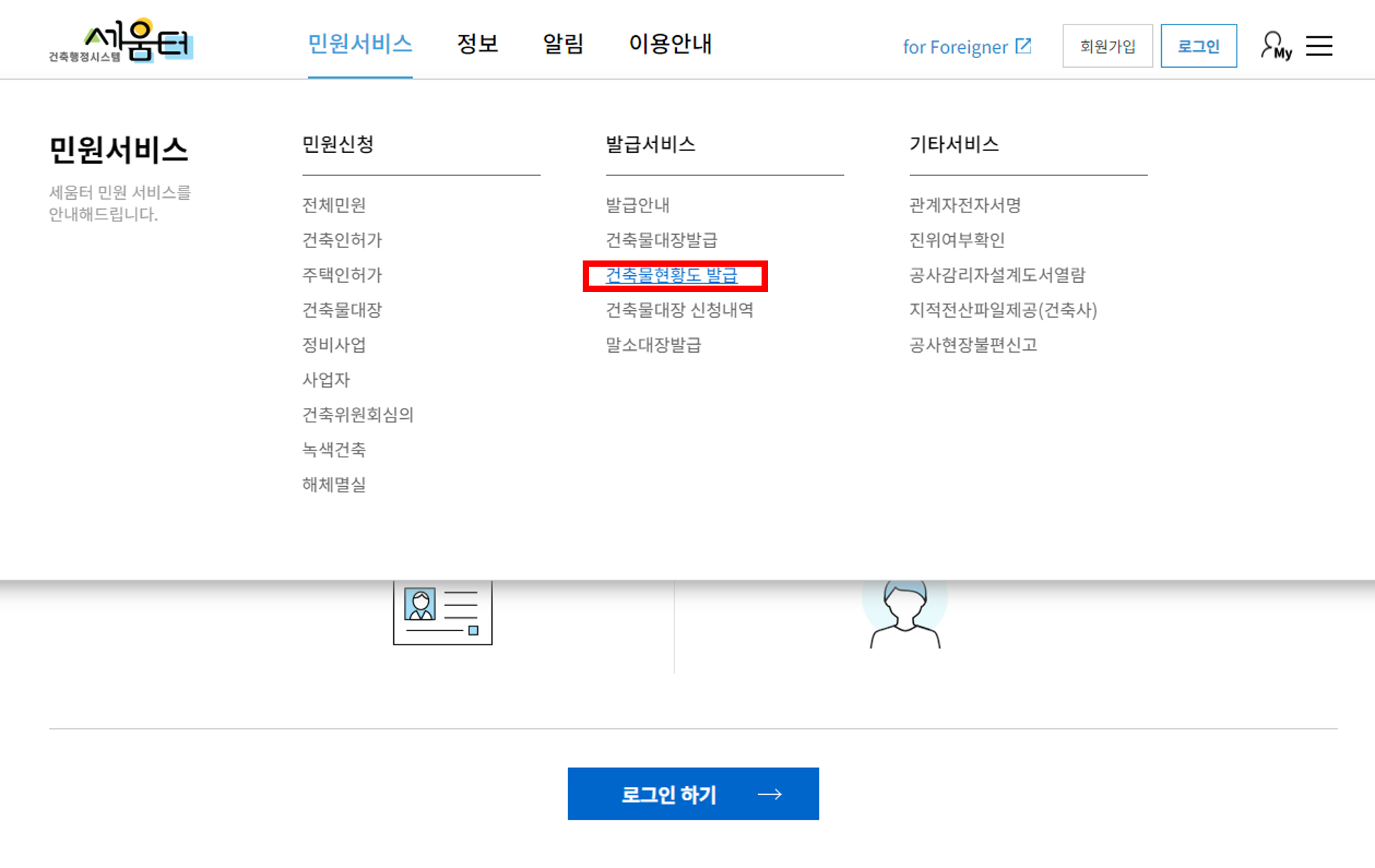This screenshot has height=868, width=1375.
Task: Click the arrow inside the 로그인 하기 button
Action: pos(771,793)
